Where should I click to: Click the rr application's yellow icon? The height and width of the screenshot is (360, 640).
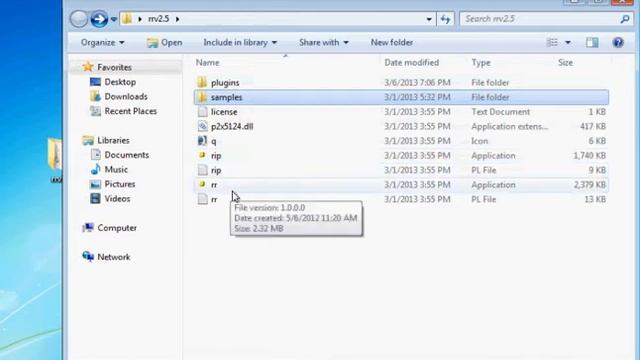202,184
